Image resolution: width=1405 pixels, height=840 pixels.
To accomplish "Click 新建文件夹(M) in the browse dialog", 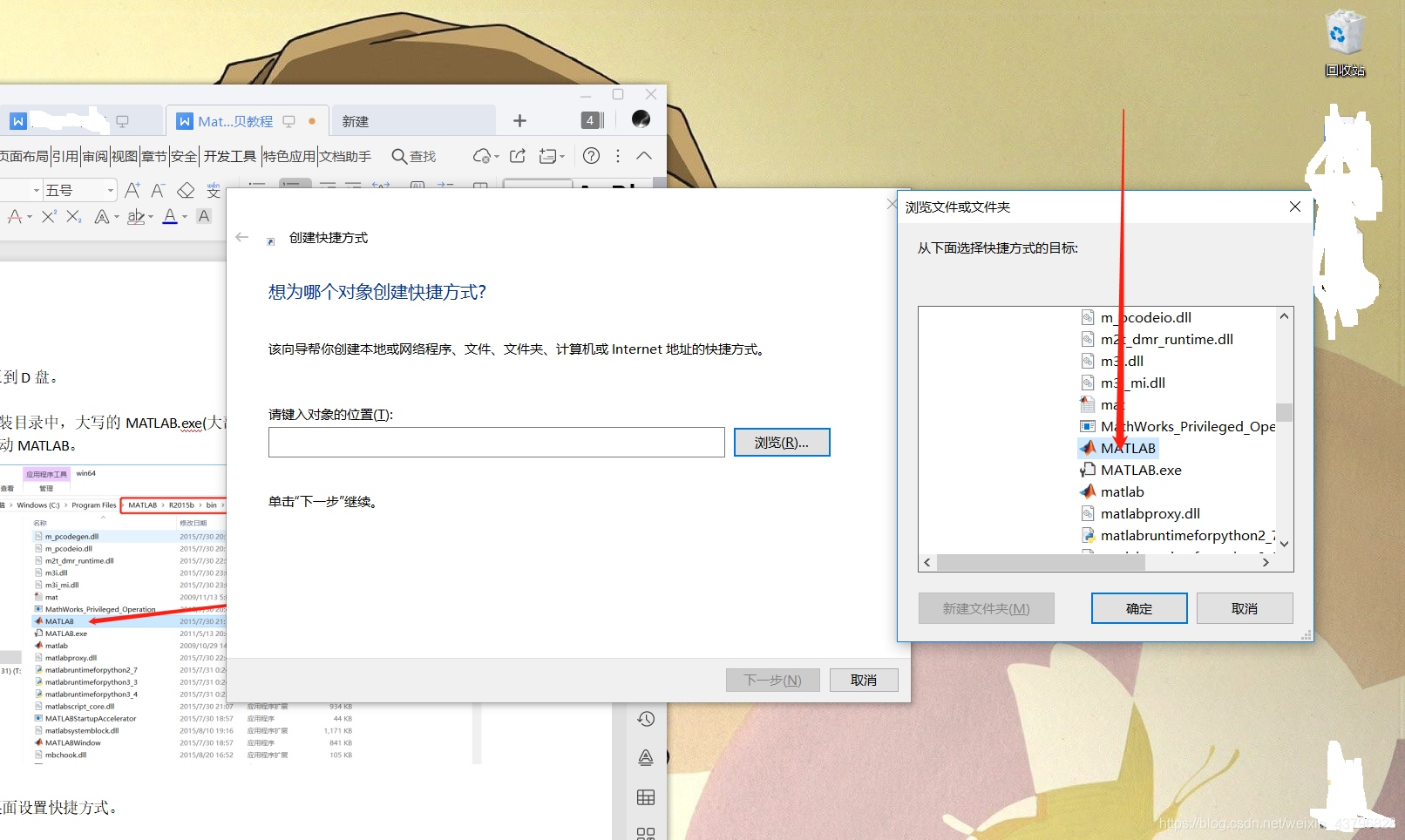I will click(986, 608).
